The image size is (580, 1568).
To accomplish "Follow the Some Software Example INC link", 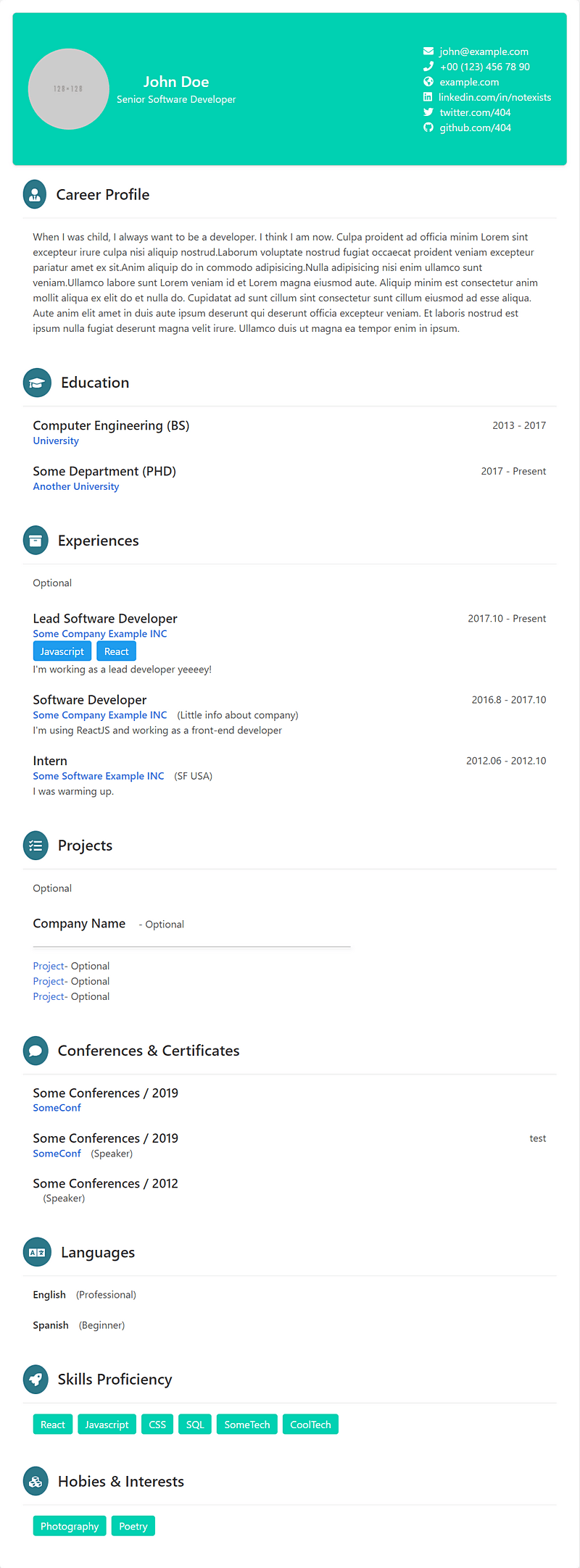I will pos(99,776).
